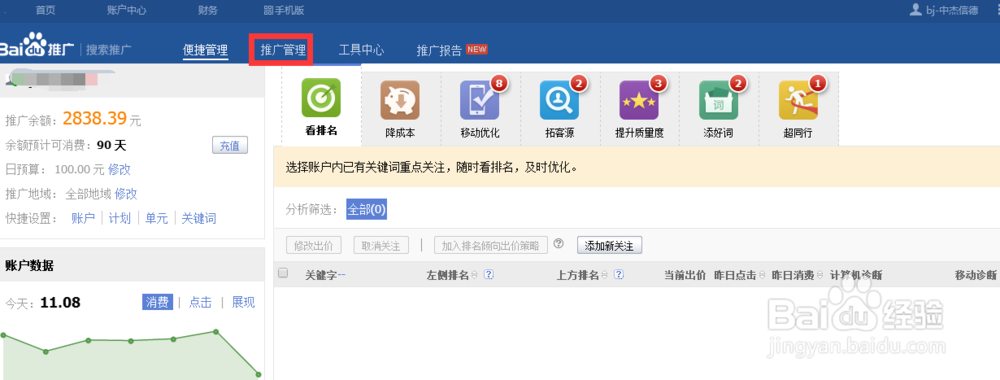Image resolution: width=1000 pixels, height=380 pixels.
Task: Switch to 便捷管理 tab
Action: pyautogui.click(x=205, y=50)
